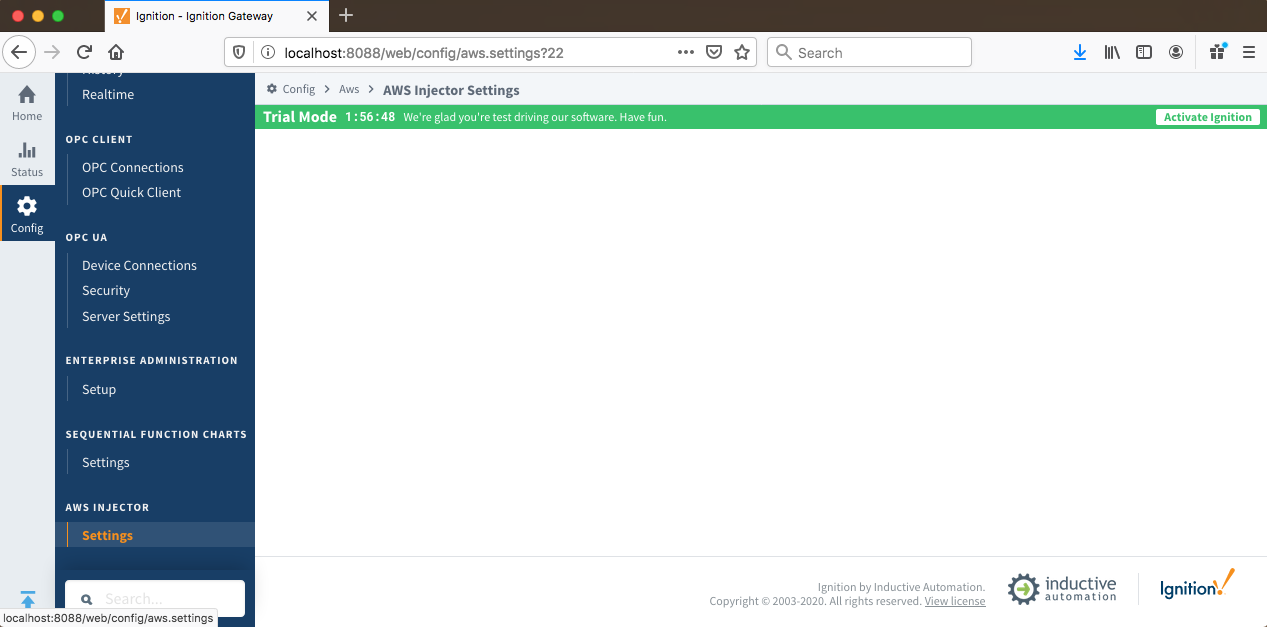Click the Activate Ignition button

click(x=1207, y=117)
